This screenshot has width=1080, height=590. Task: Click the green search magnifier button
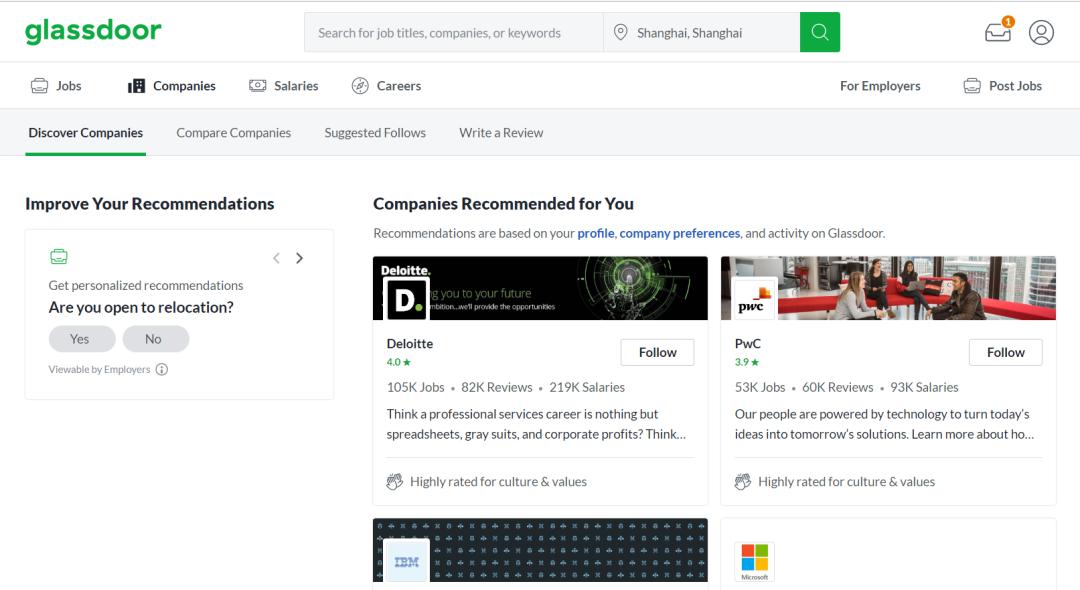pyautogui.click(x=820, y=32)
